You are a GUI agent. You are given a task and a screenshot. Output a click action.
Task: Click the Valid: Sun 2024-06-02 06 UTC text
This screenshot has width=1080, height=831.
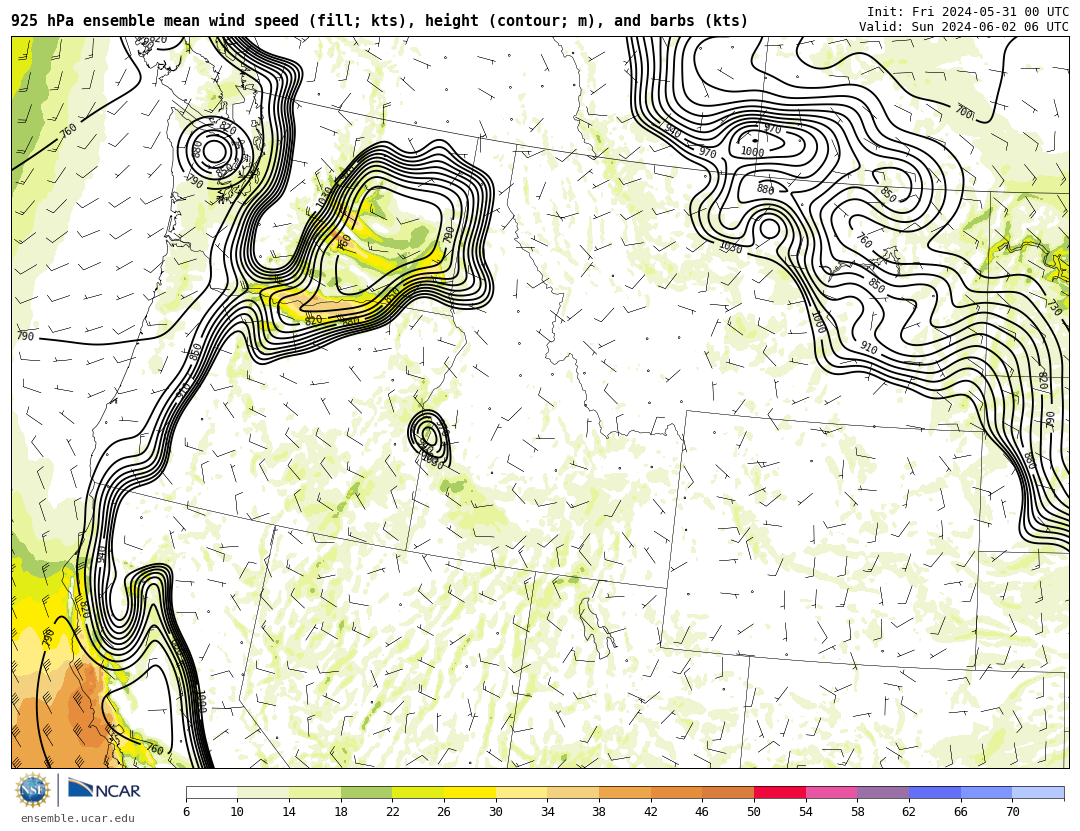point(964,26)
